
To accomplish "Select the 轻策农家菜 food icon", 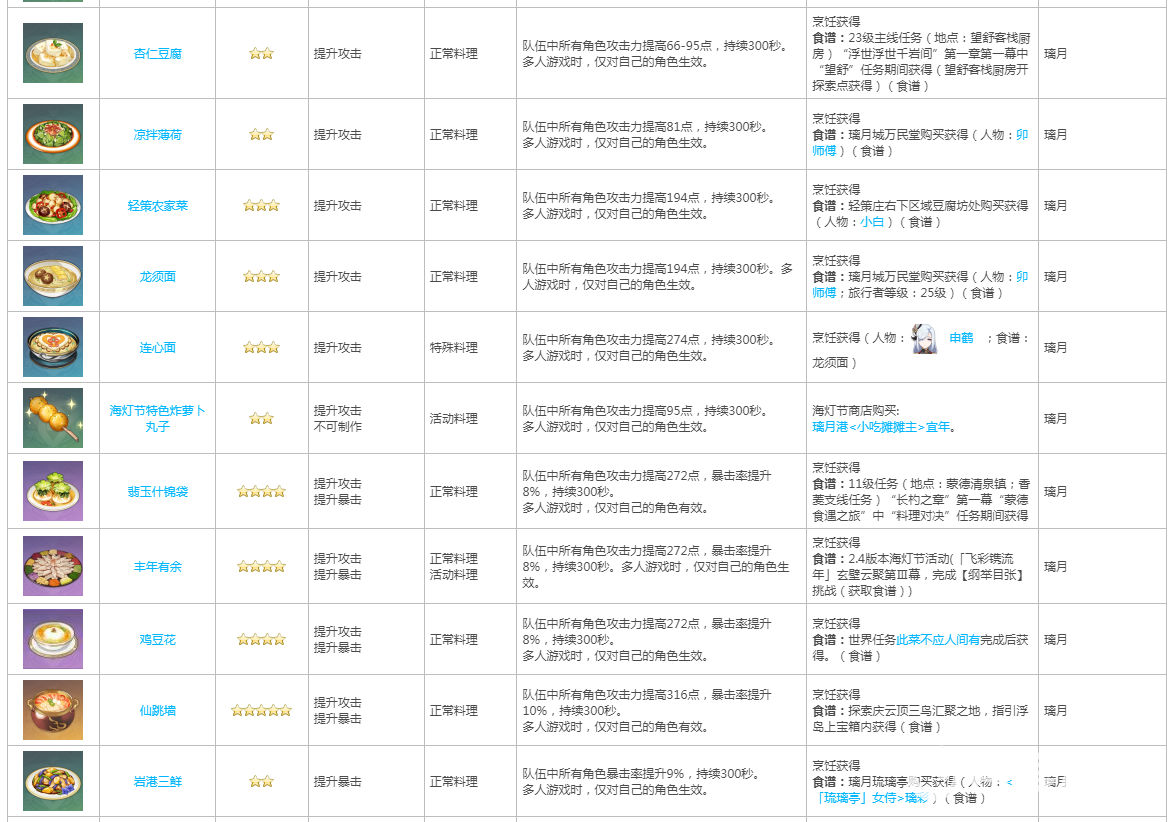I will [53, 205].
